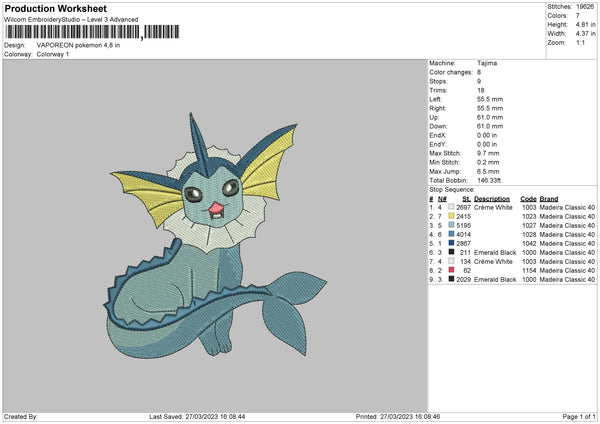Click the 'Colorway 1' value
600x424 pixels.
53,54
